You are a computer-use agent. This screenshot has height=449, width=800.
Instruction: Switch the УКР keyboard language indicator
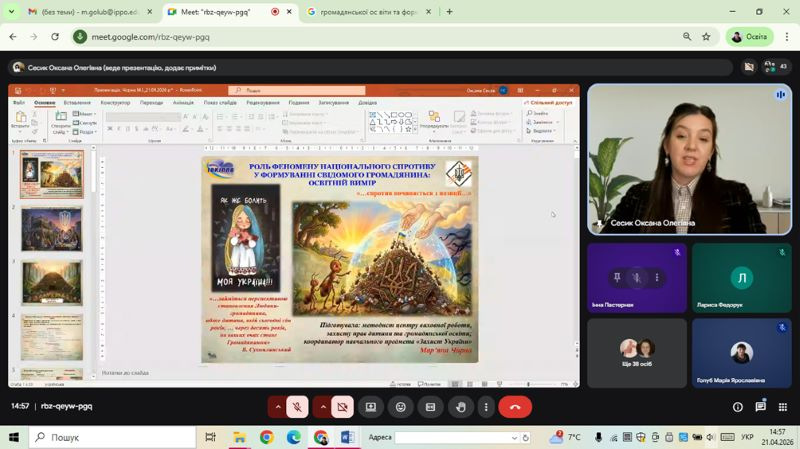tap(747, 437)
